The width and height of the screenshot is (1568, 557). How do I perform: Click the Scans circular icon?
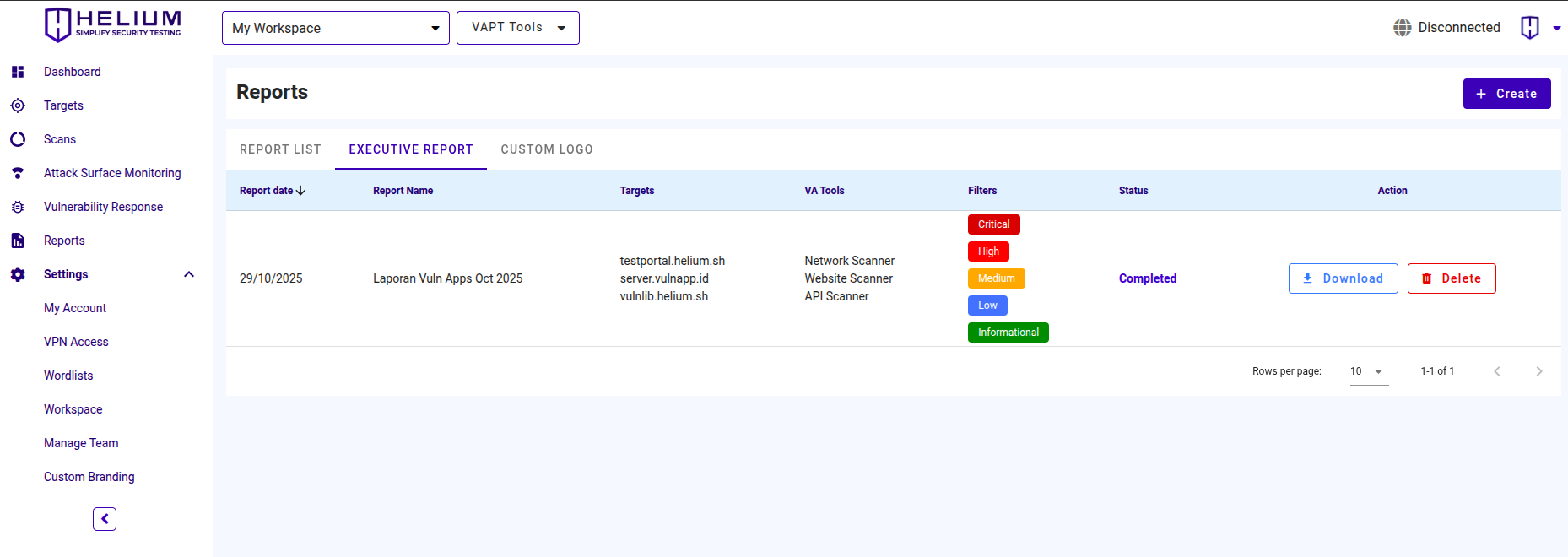(x=18, y=139)
